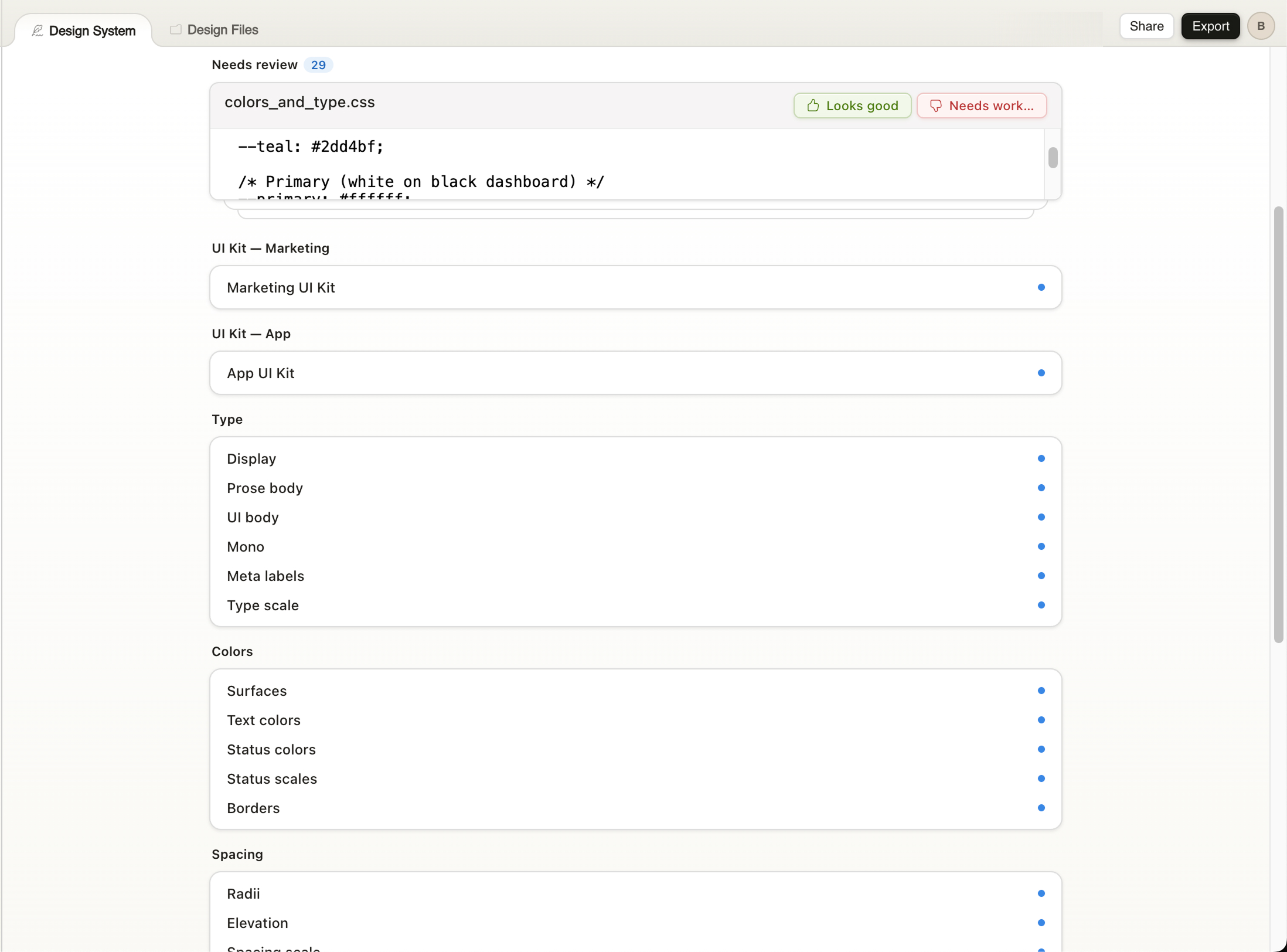The image size is (1287, 952).
Task: Click the Export button
Action: click(x=1210, y=26)
